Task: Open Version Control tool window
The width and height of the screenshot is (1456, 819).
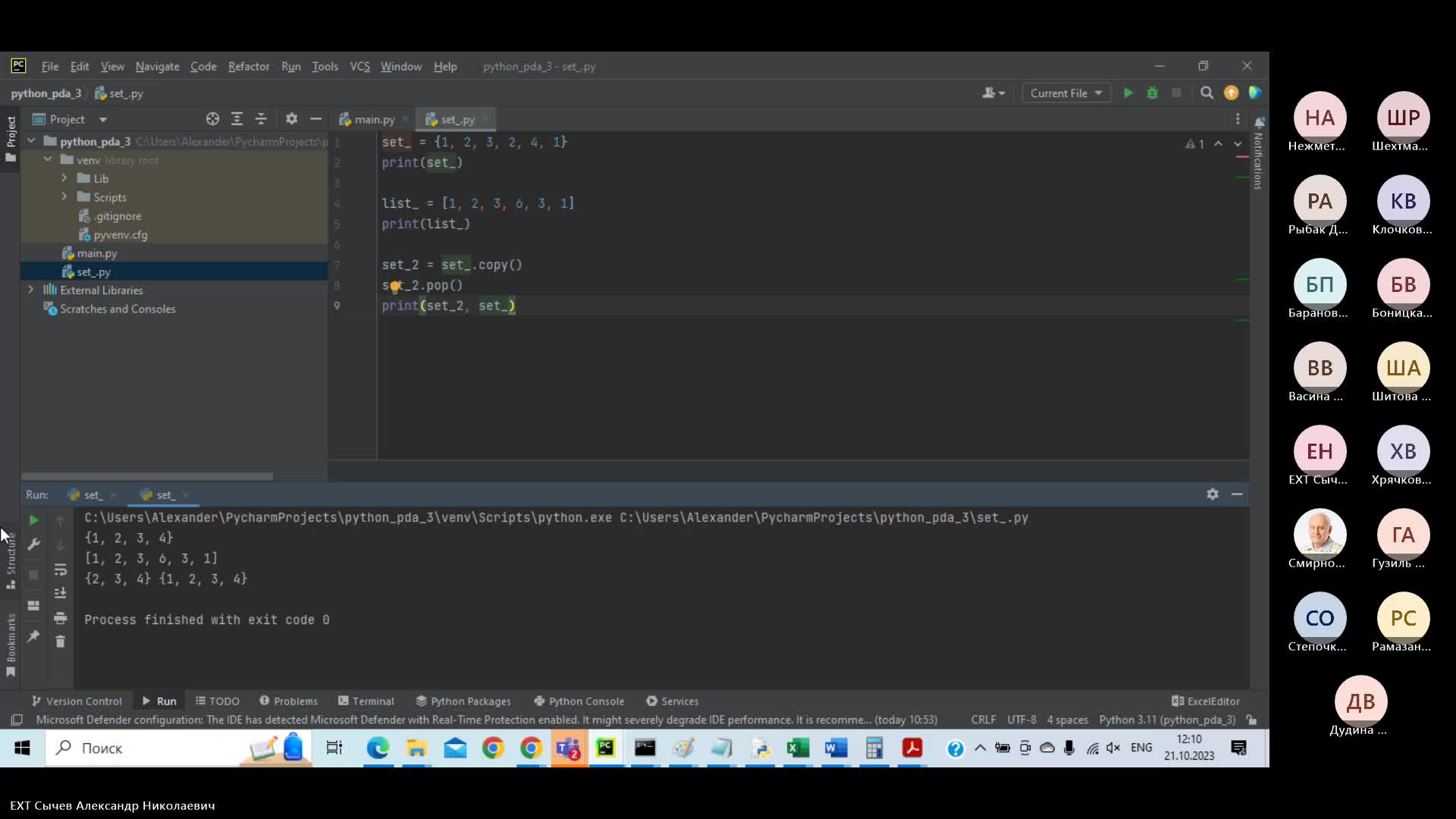Action: pyautogui.click(x=77, y=701)
